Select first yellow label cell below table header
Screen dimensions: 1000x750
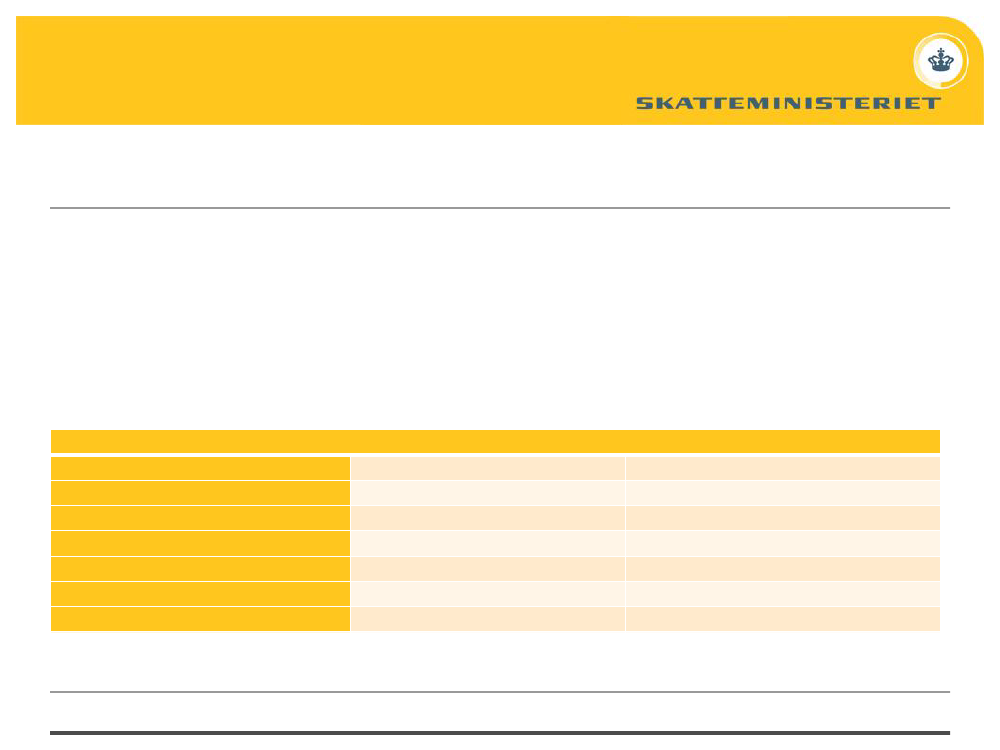[x=200, y=468]
